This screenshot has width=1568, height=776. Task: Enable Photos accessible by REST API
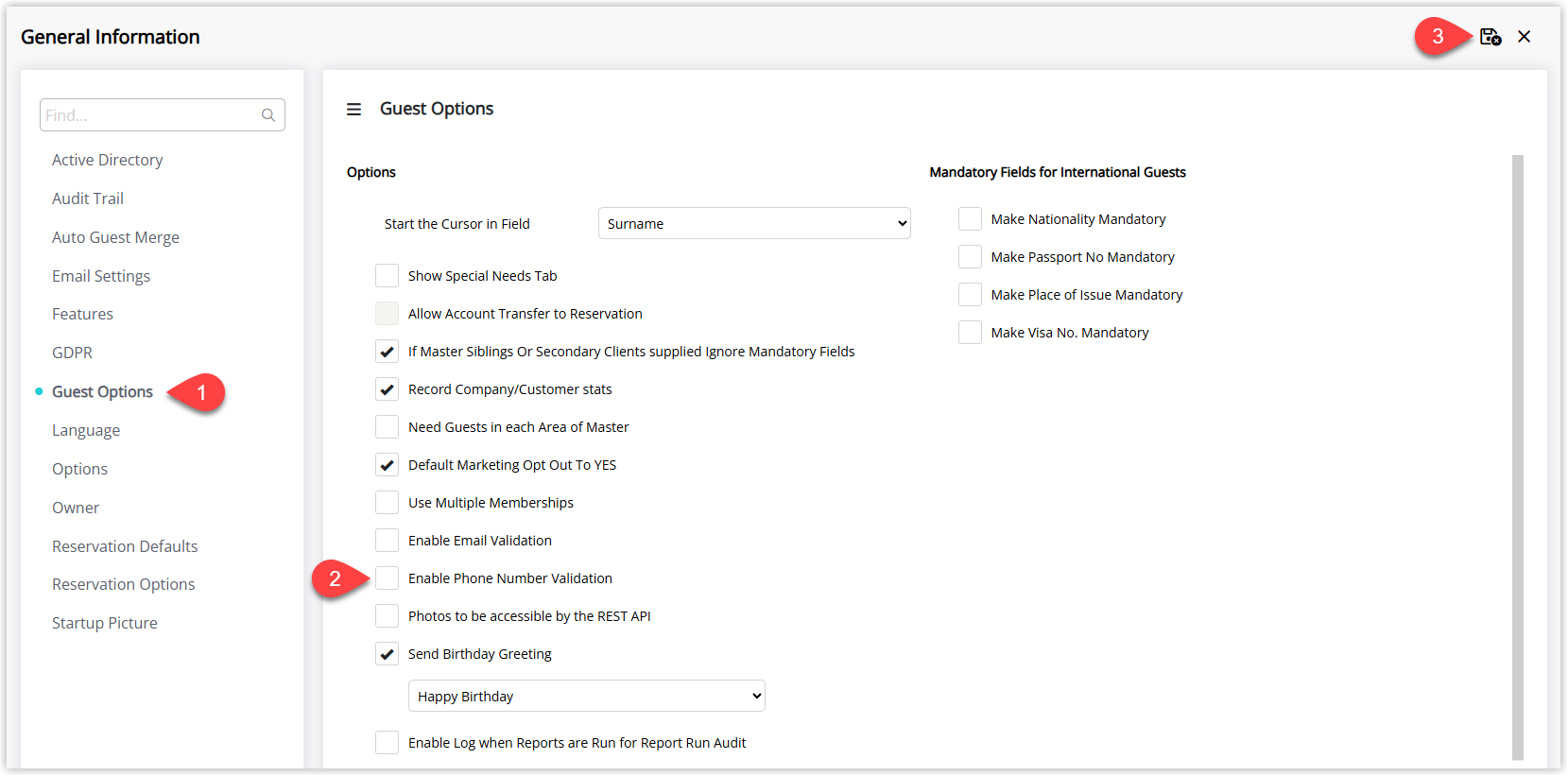click(x=387, y=616)
